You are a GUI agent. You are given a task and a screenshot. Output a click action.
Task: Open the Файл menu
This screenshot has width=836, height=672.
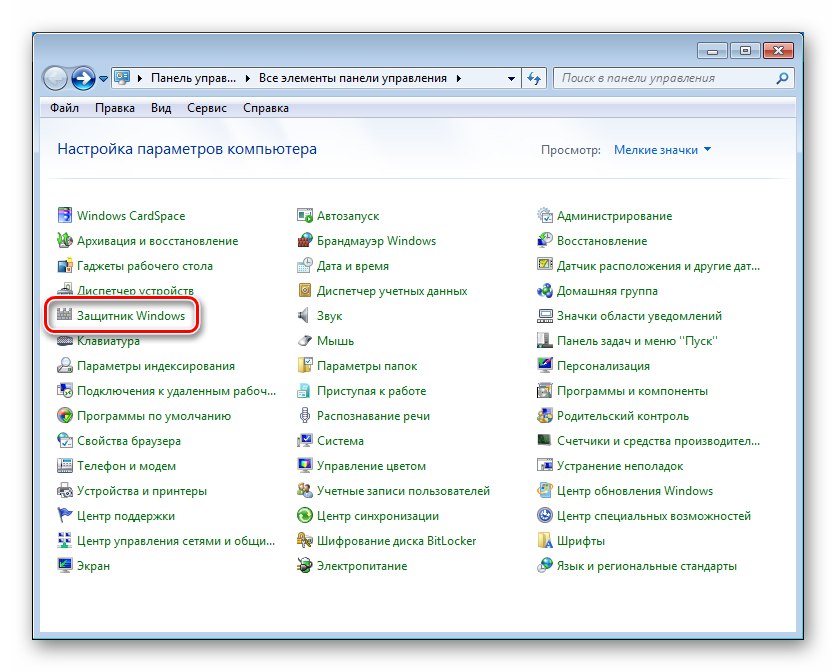click(x=65, y=108)
